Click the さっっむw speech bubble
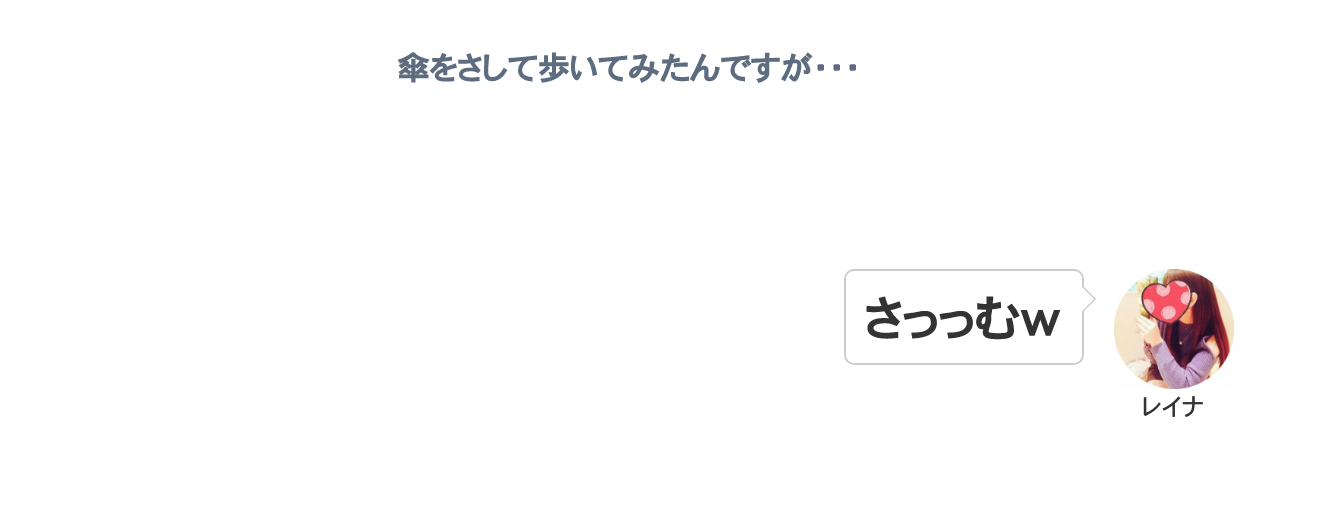1336x531 pixels. point(964,317)
